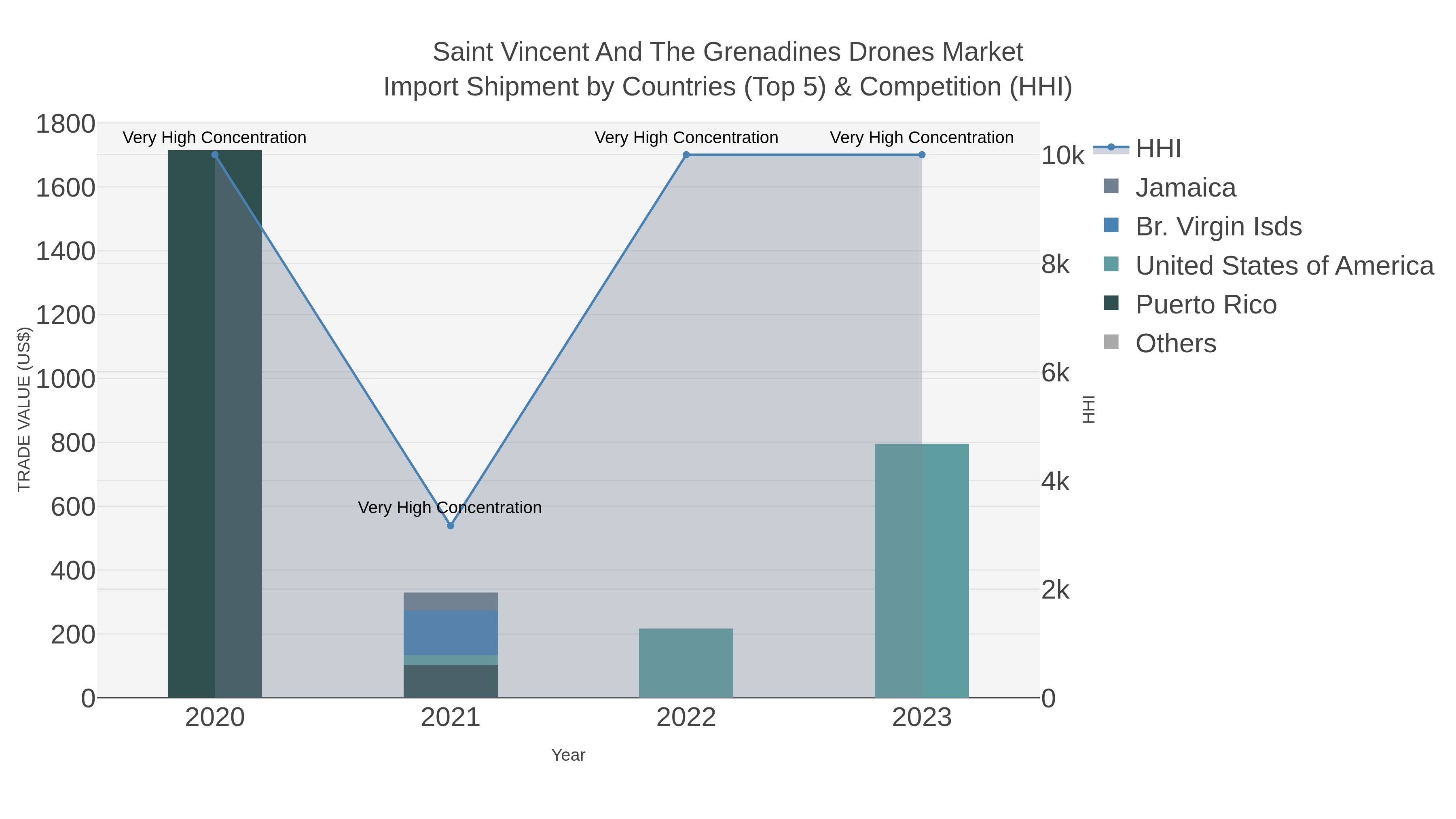Click the Puerto Rico dark green legend swatch
Screen dimensions: 1456x819
click(x=1111, y=303)
